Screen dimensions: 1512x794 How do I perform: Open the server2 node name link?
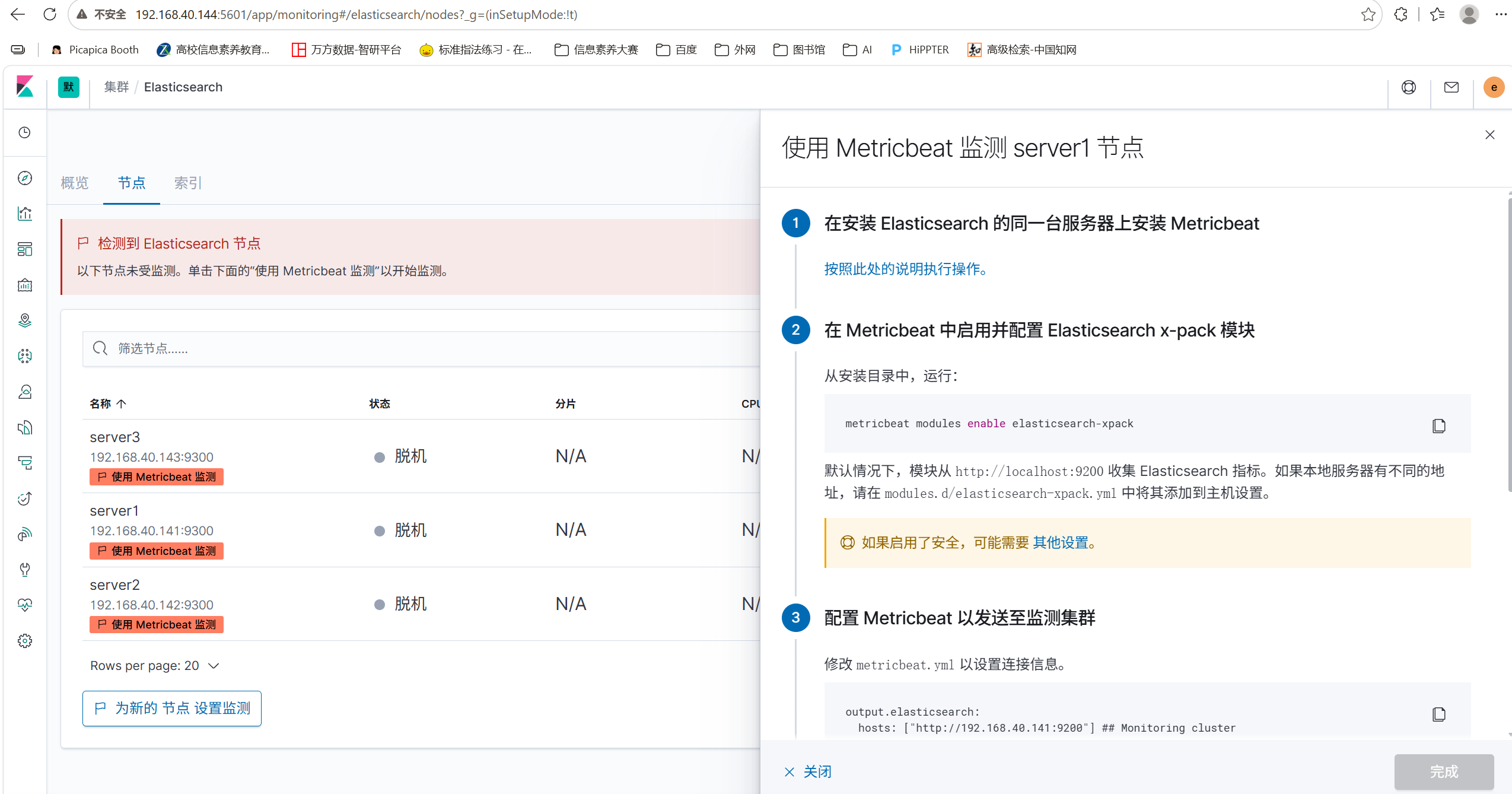115,585
